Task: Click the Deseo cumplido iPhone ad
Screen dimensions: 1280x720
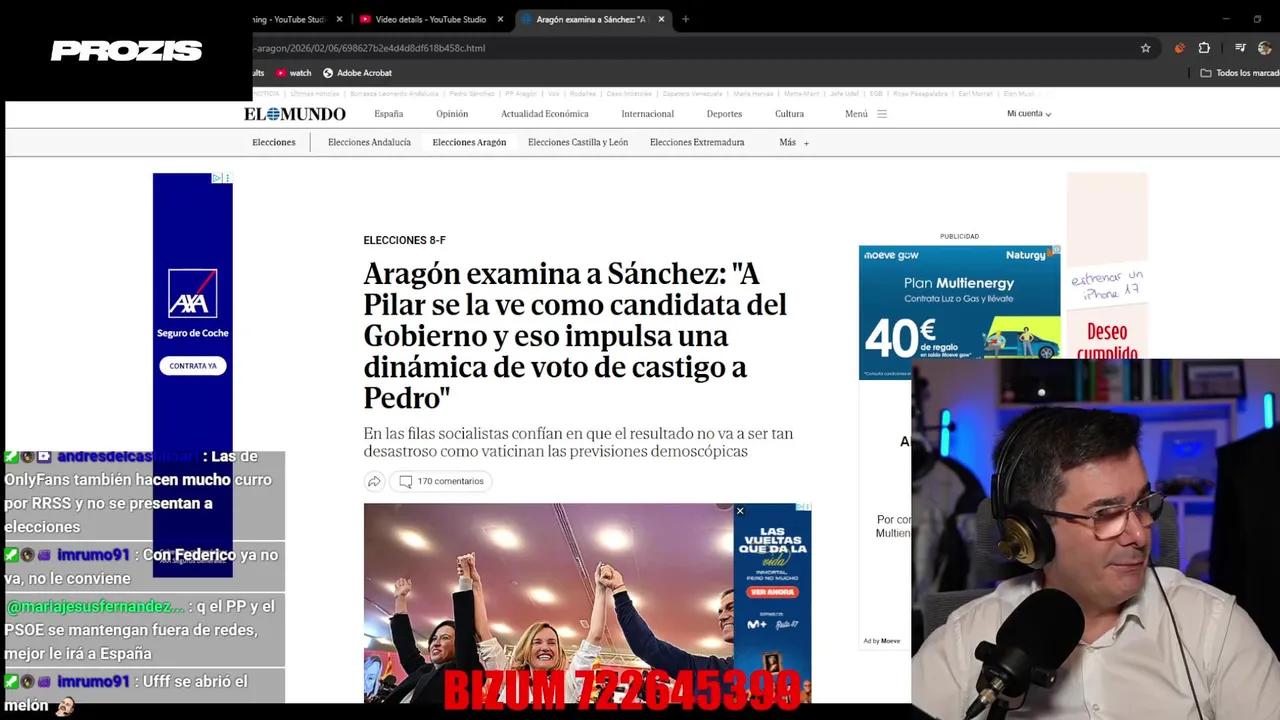Action: click(x=1107, y=266)
